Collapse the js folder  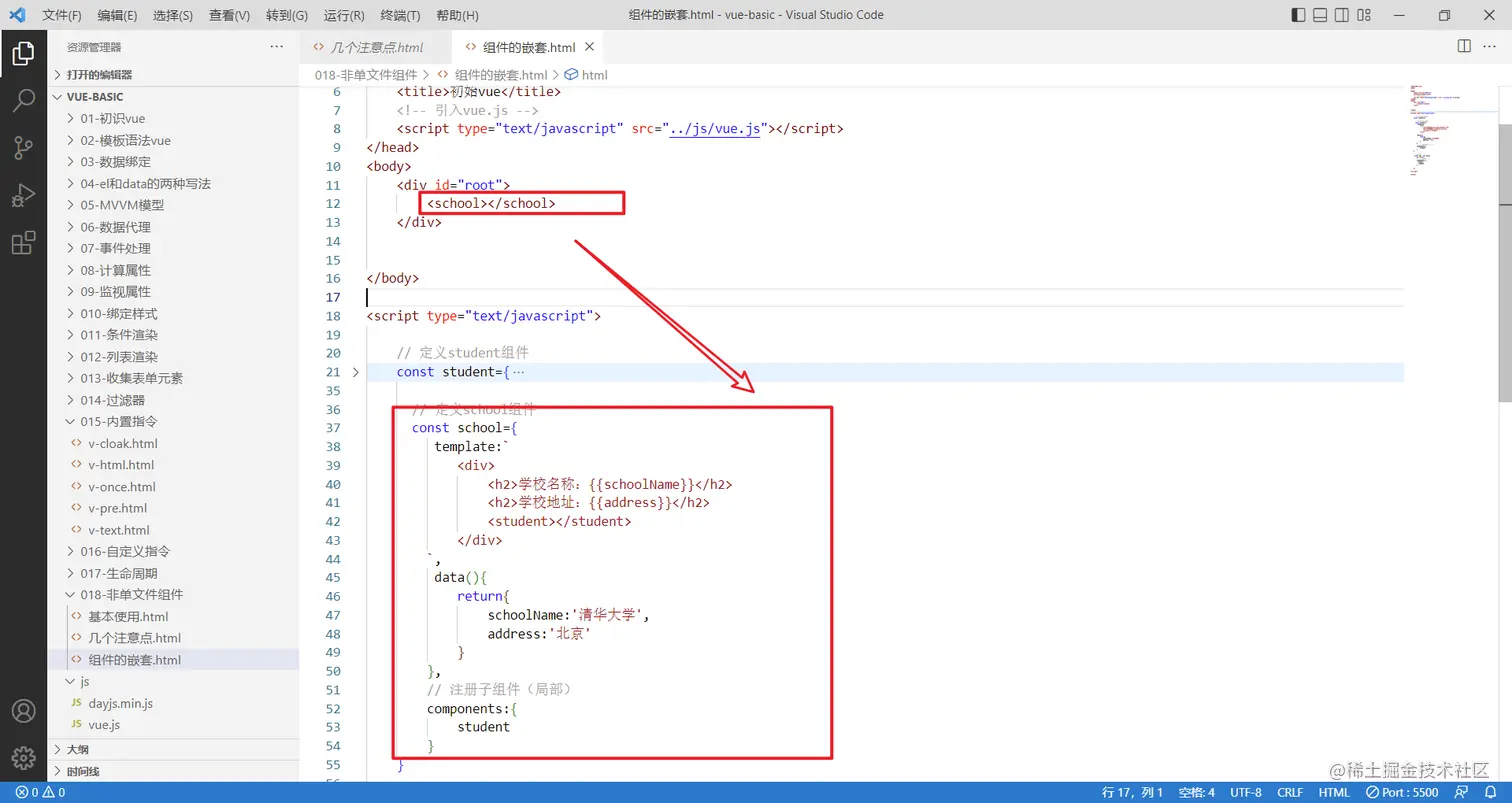point(173,681)
